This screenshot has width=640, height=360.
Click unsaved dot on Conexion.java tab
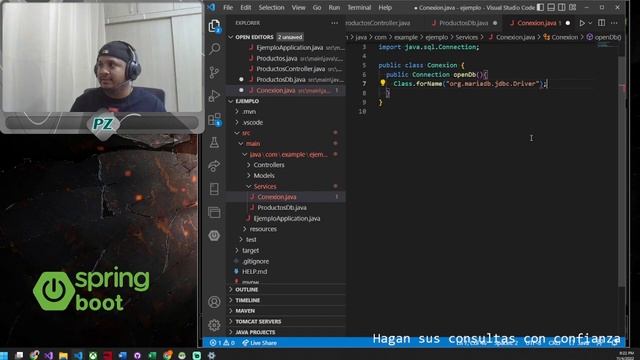tap(568, 23)
